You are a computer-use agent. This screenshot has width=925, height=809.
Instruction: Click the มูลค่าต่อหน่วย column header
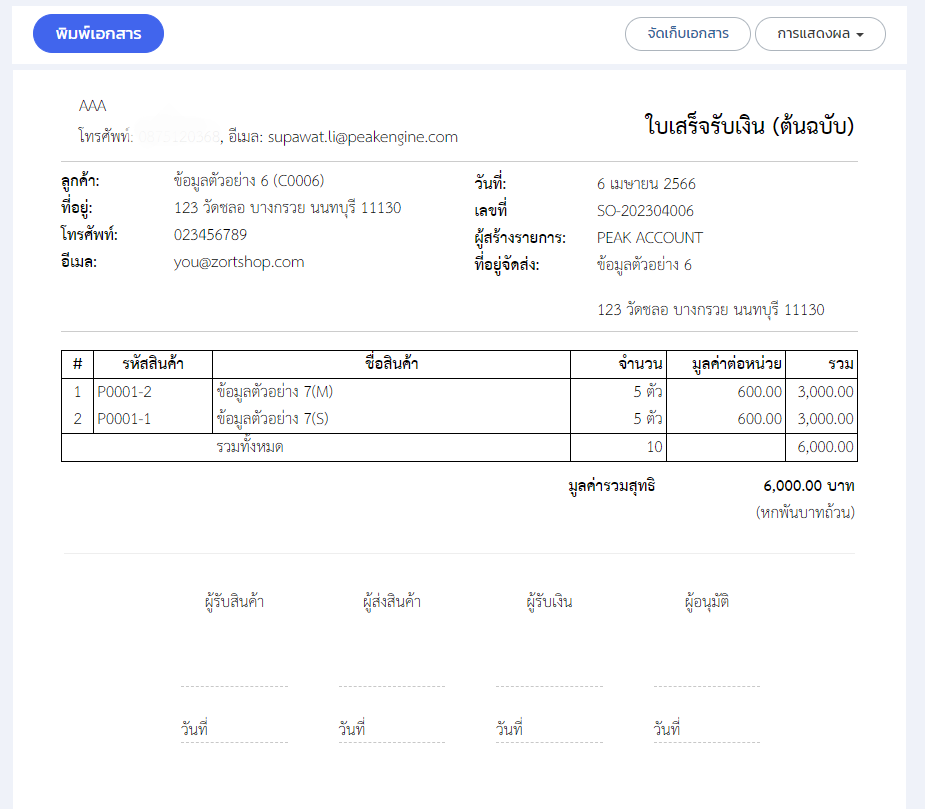[x=737, y=364]
